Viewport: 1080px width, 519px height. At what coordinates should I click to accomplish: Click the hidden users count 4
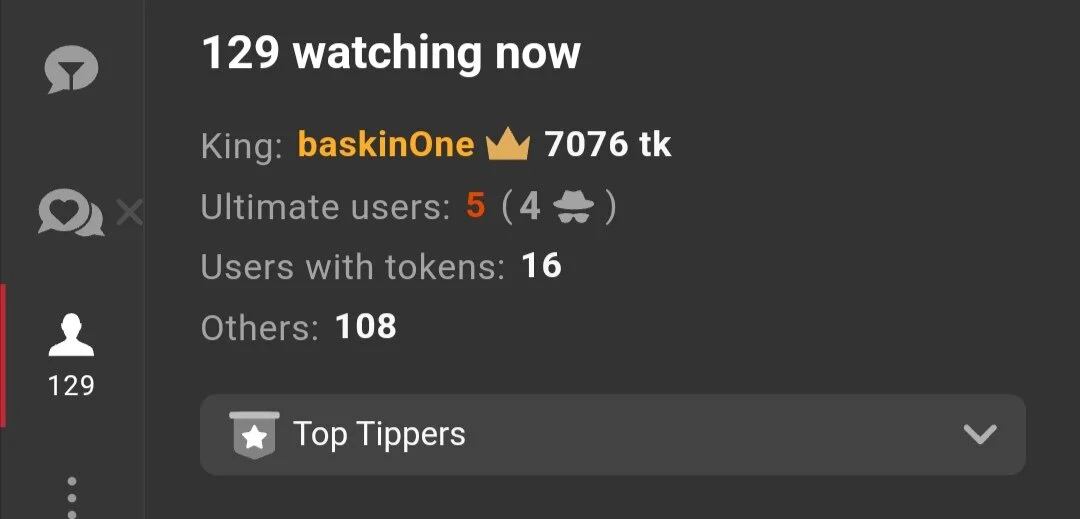coord(529,206)
